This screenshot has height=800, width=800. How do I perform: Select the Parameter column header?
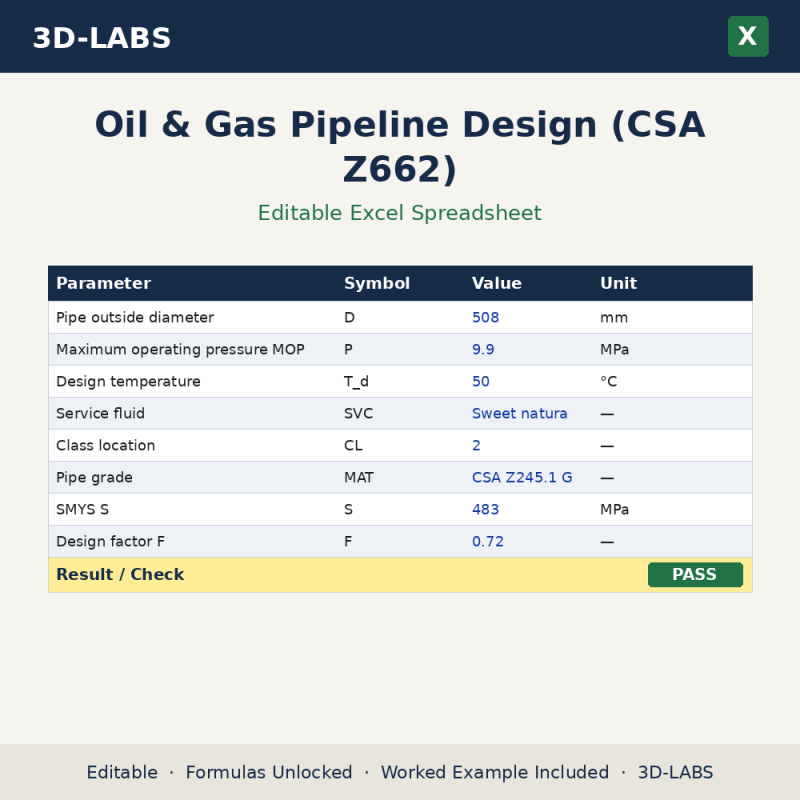tap(104, 283)
